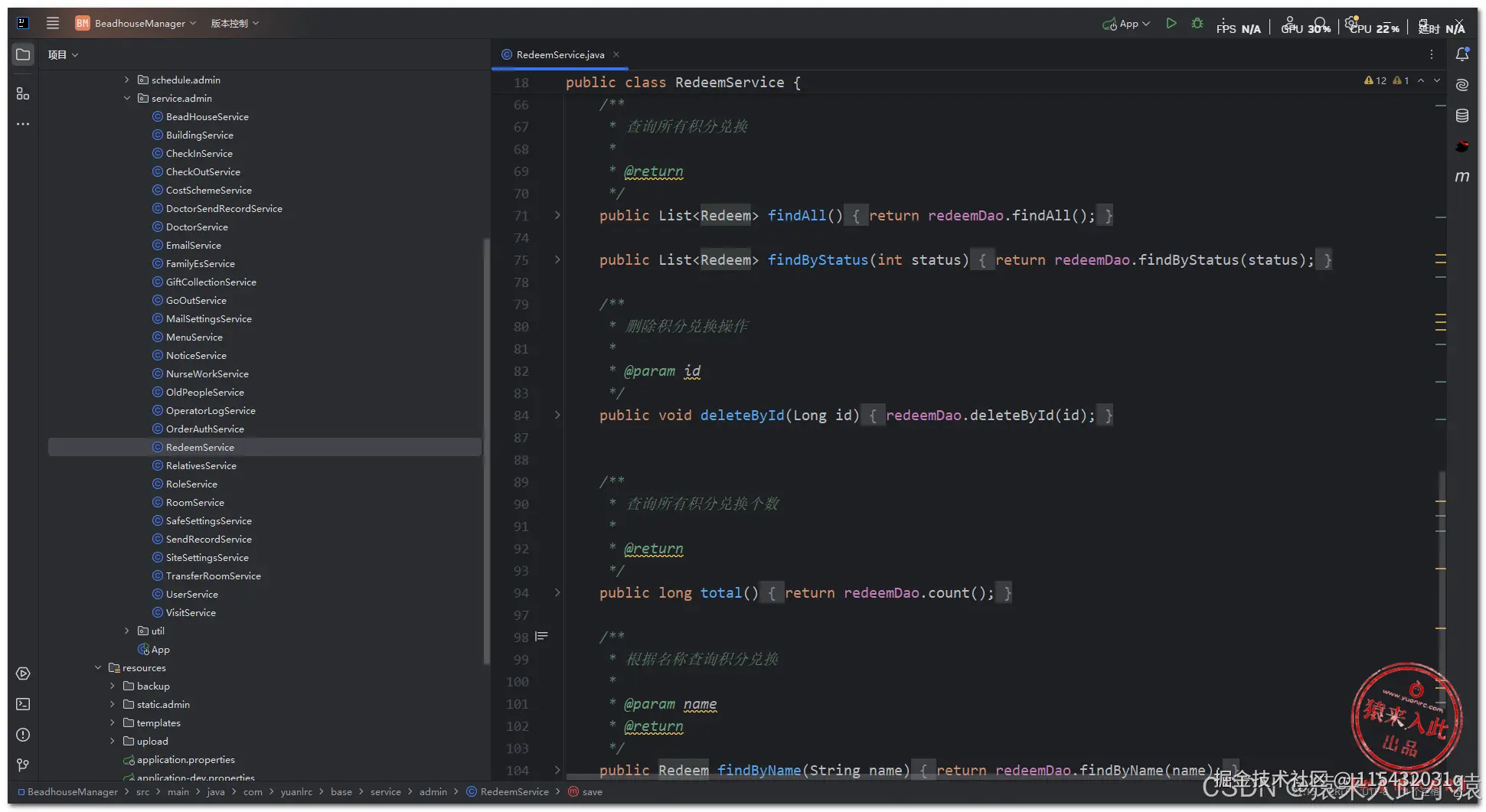Open the AI Assistant spiral icon

click(x=1462, y=85)
